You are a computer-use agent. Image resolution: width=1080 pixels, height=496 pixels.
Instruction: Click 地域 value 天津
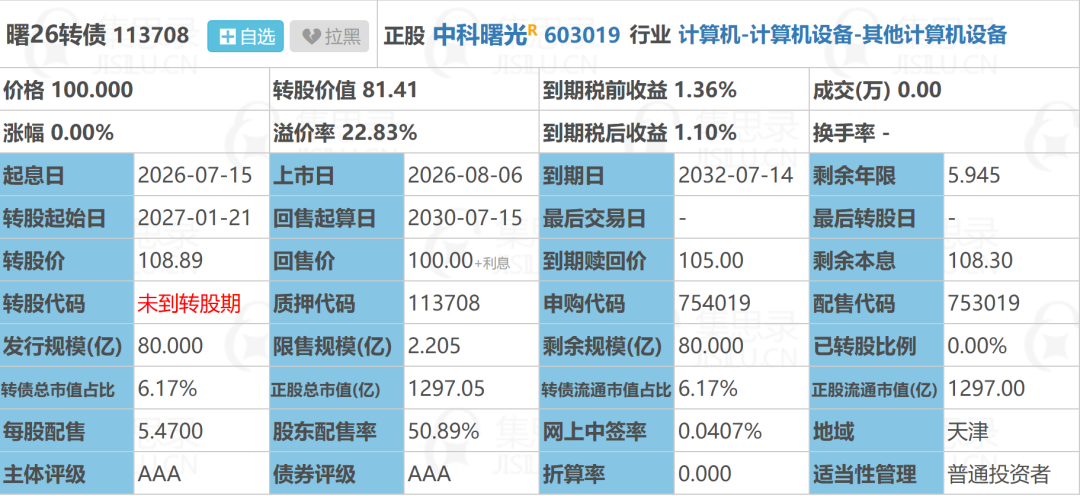click(968, 432)
